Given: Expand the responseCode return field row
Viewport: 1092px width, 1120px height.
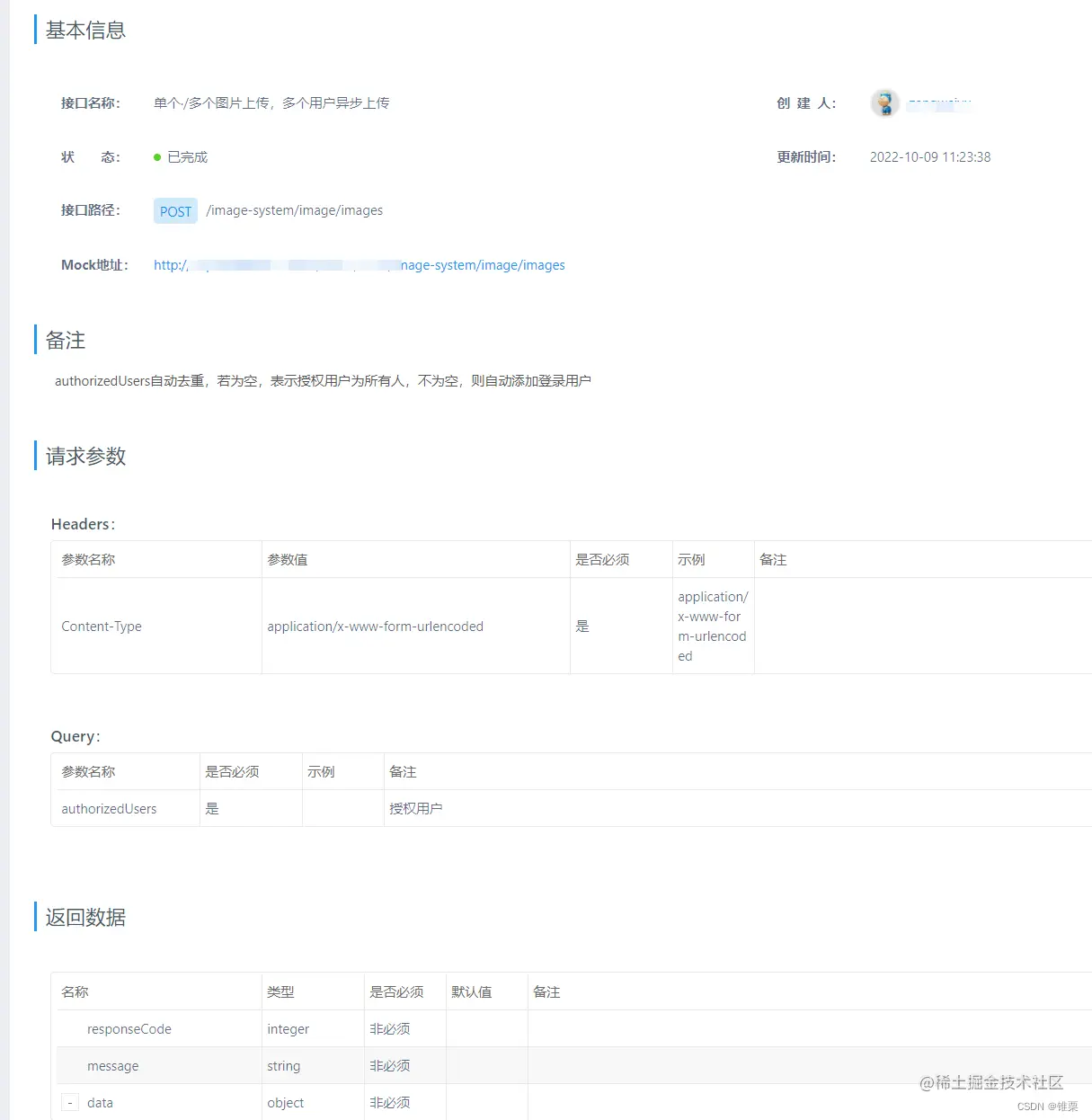Looking at the screenshot, I should [129, 1028].
